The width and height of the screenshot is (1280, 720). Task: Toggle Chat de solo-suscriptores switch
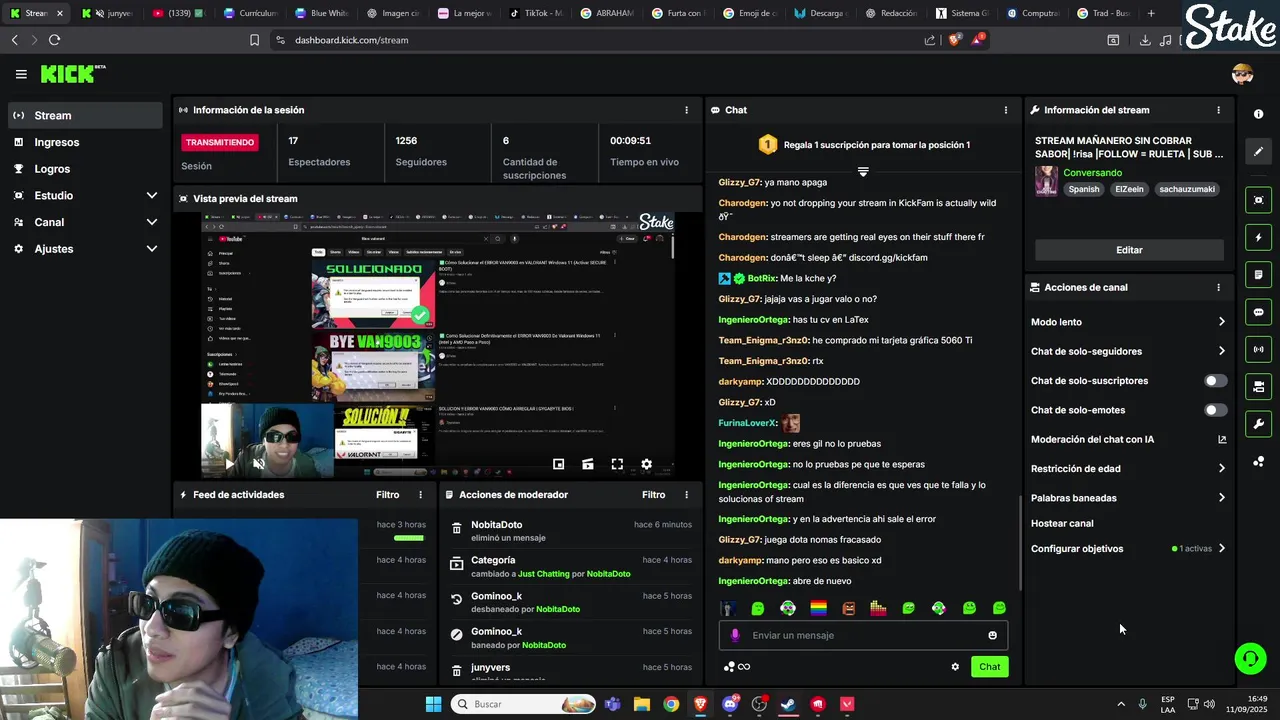[1216, 381]
